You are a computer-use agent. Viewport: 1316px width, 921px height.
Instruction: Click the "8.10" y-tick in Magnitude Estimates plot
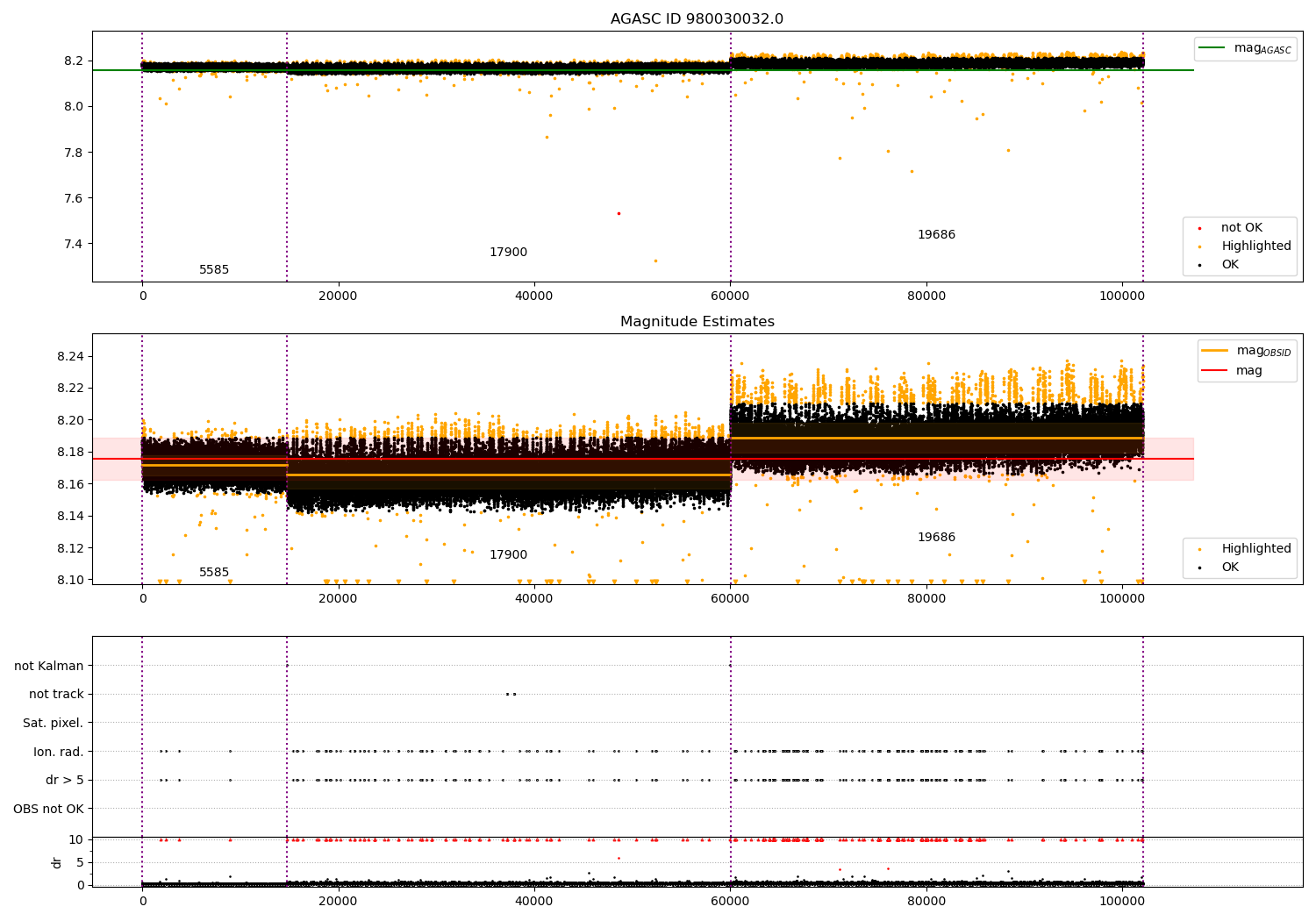coord(70,580)
